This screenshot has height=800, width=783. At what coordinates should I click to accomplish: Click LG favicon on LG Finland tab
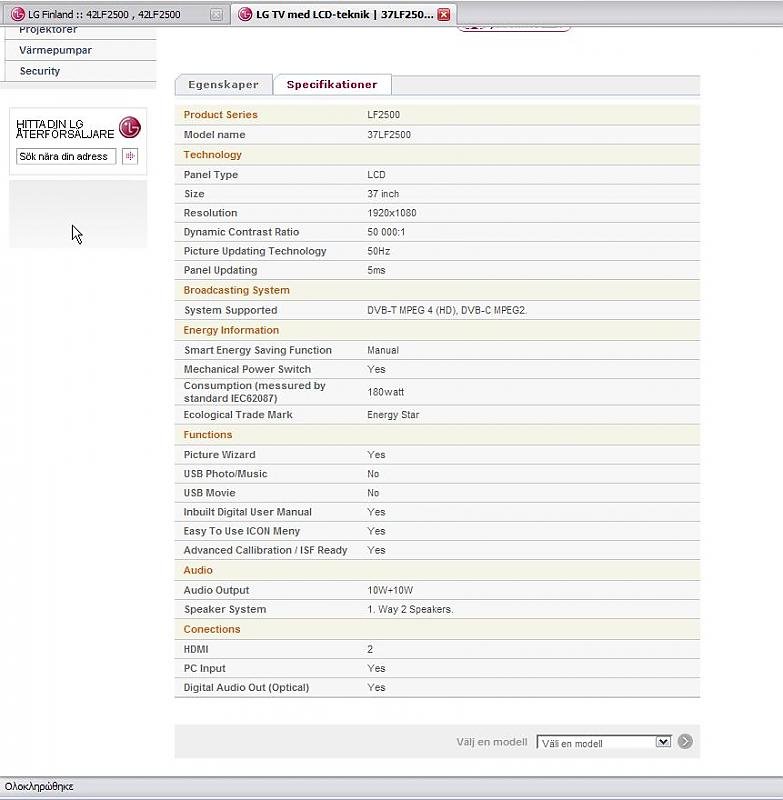pos(17,14)
